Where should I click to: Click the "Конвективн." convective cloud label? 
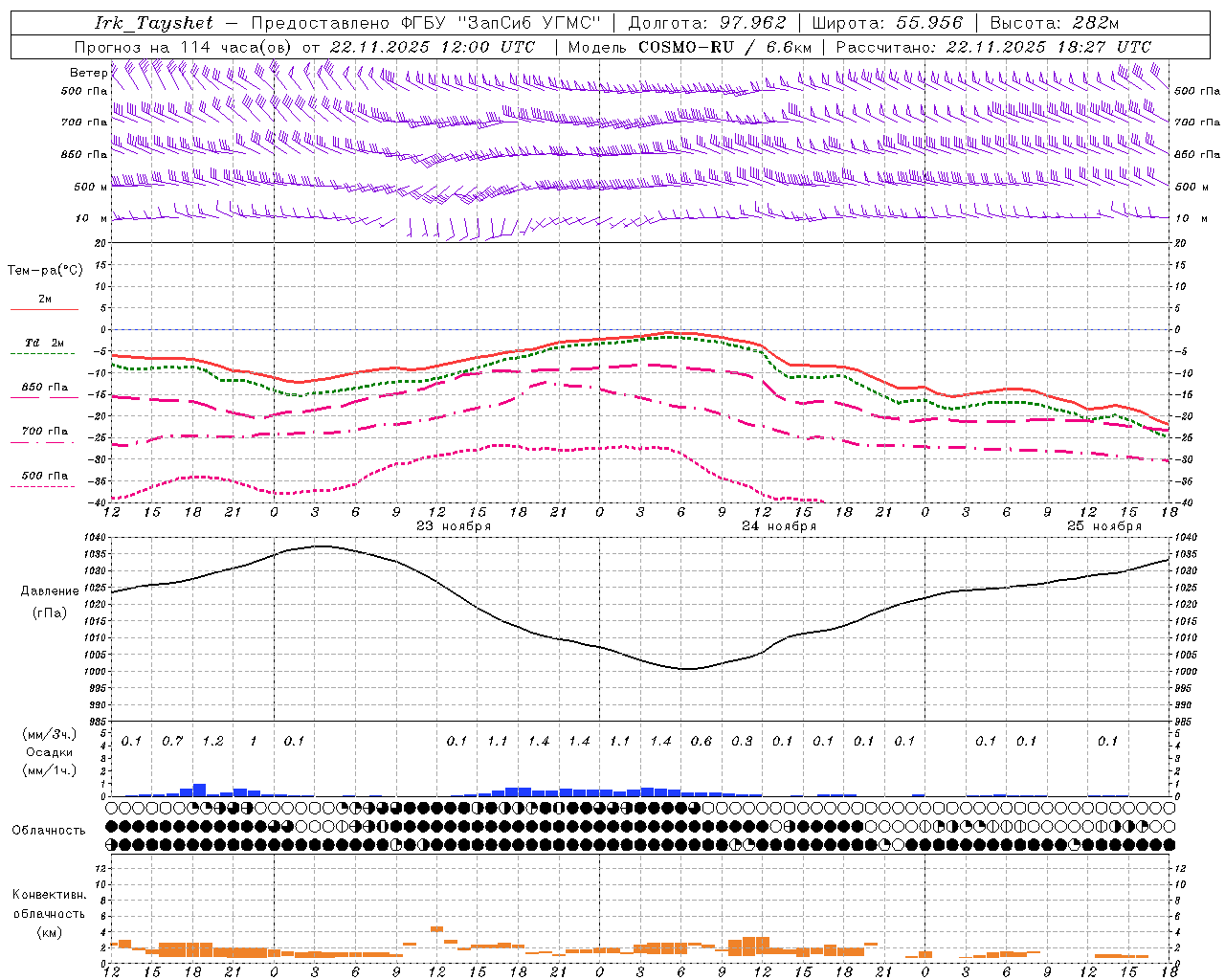coord(49,895)
